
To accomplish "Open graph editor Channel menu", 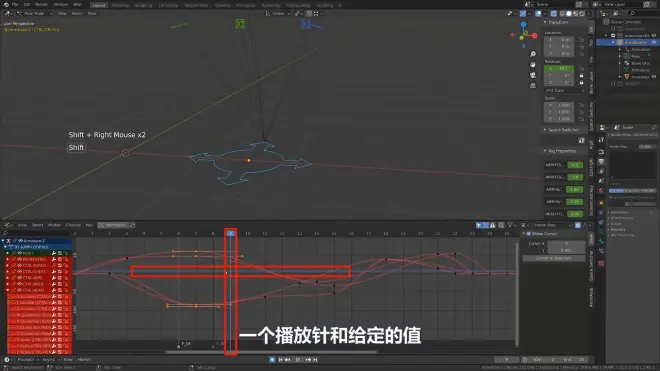I will [73, 225].
